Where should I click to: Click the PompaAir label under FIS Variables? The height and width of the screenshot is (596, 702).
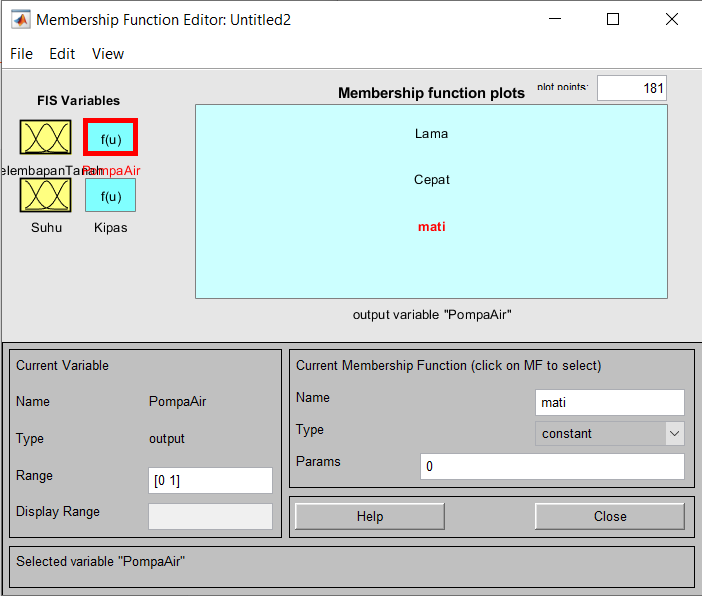[x=111, y=171]
